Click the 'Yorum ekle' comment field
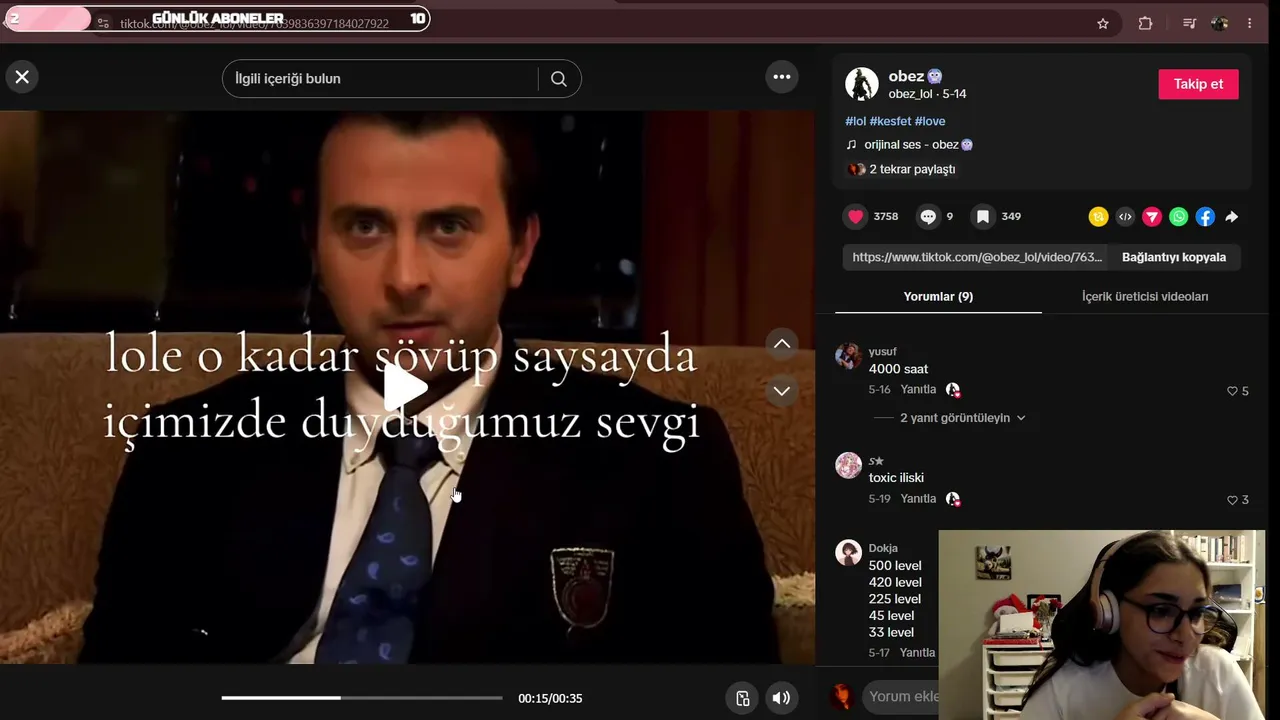Screen dimensions: 1280x720 pos(903,697)
